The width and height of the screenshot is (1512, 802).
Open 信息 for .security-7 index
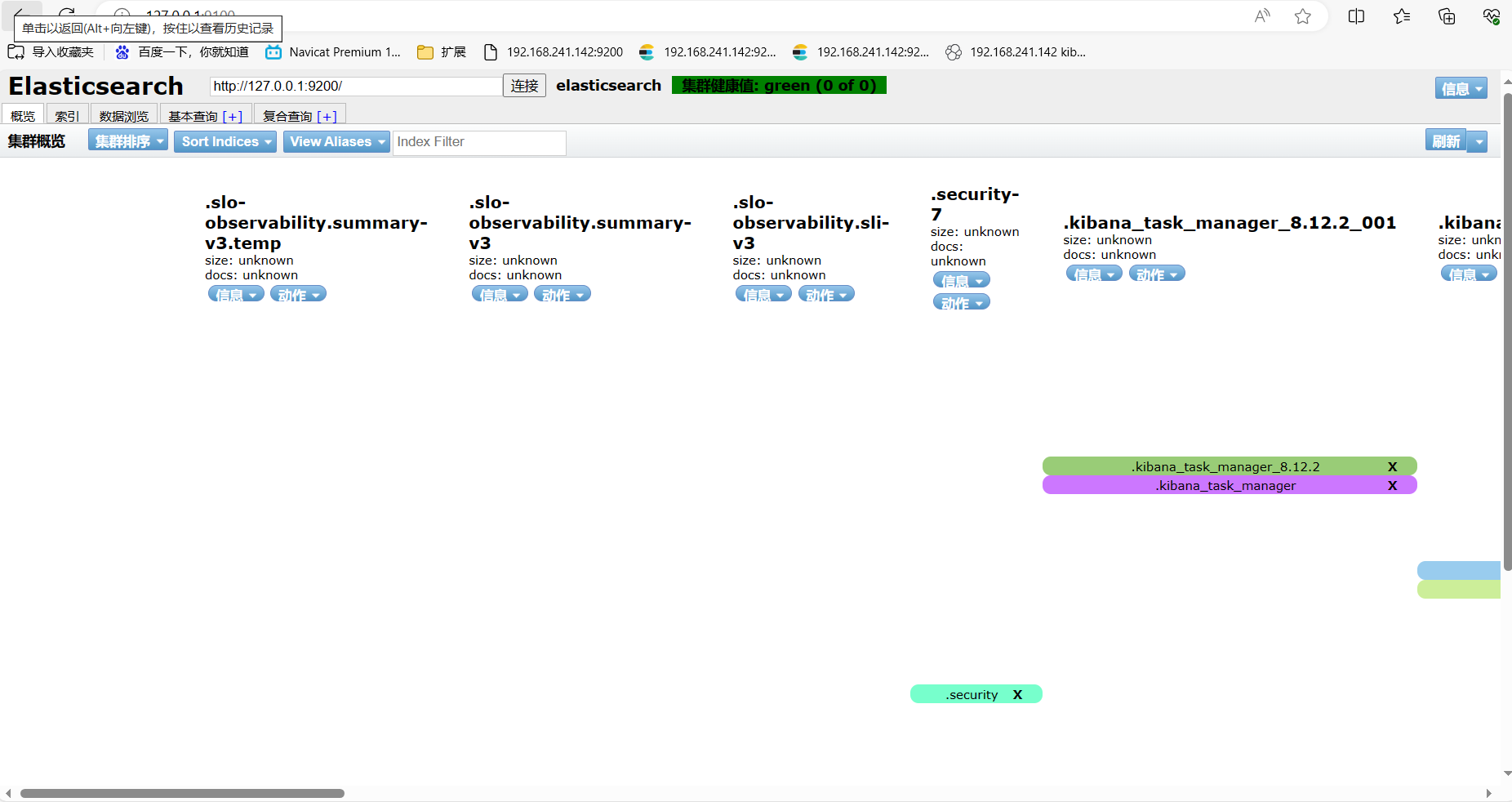961,280
